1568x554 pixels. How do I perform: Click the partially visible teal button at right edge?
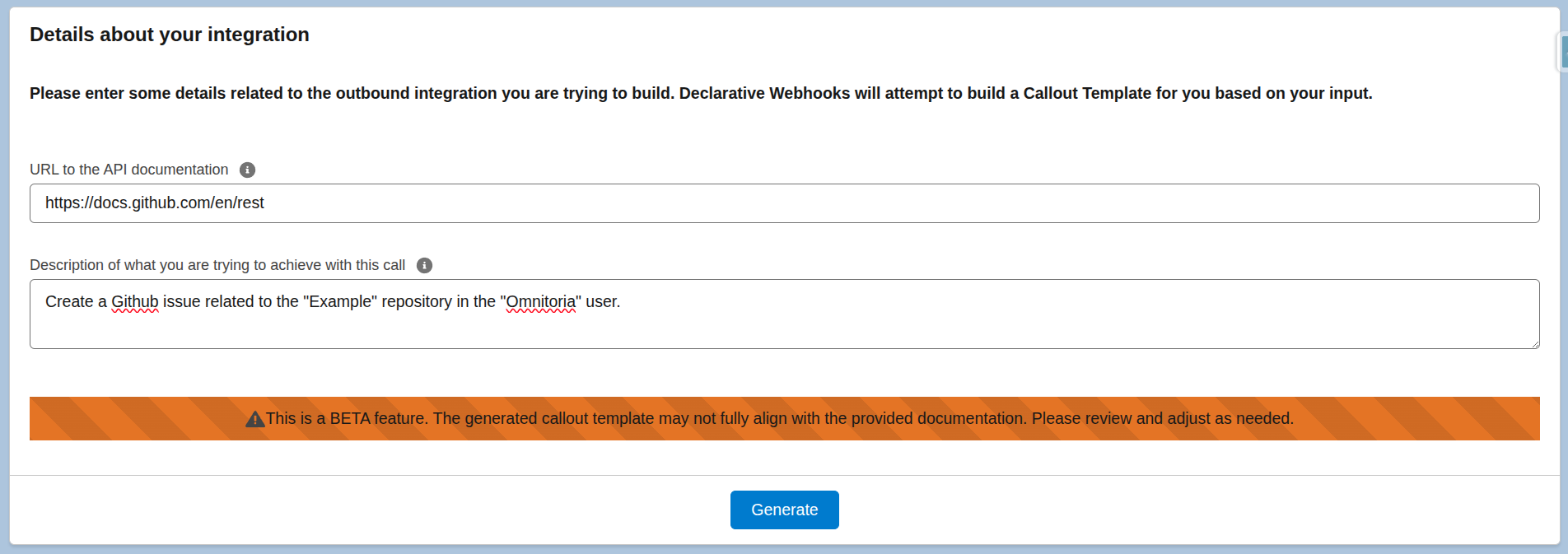pos(1563,52)
